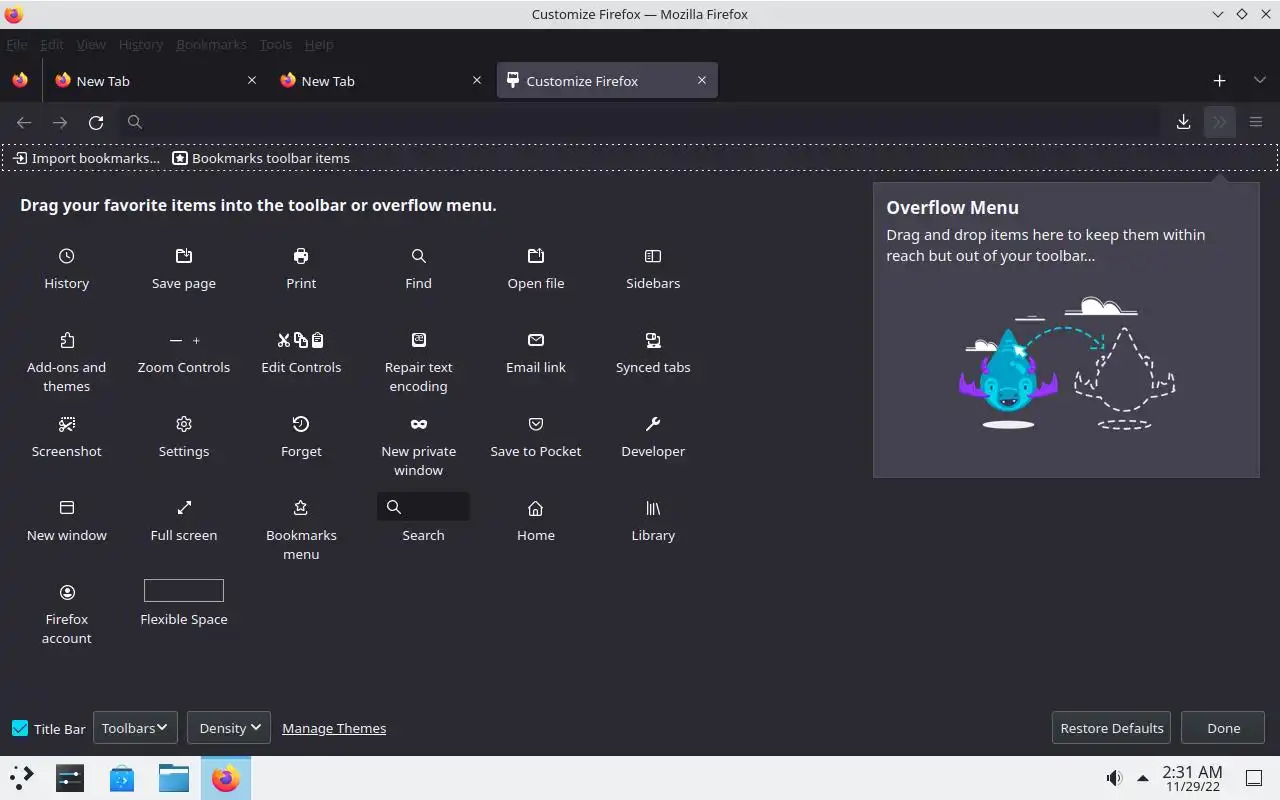1280x800 pixels.
Task: Expand hidden system tray icons arrow
Action: pyautogui.click(x=1143, y=778)
